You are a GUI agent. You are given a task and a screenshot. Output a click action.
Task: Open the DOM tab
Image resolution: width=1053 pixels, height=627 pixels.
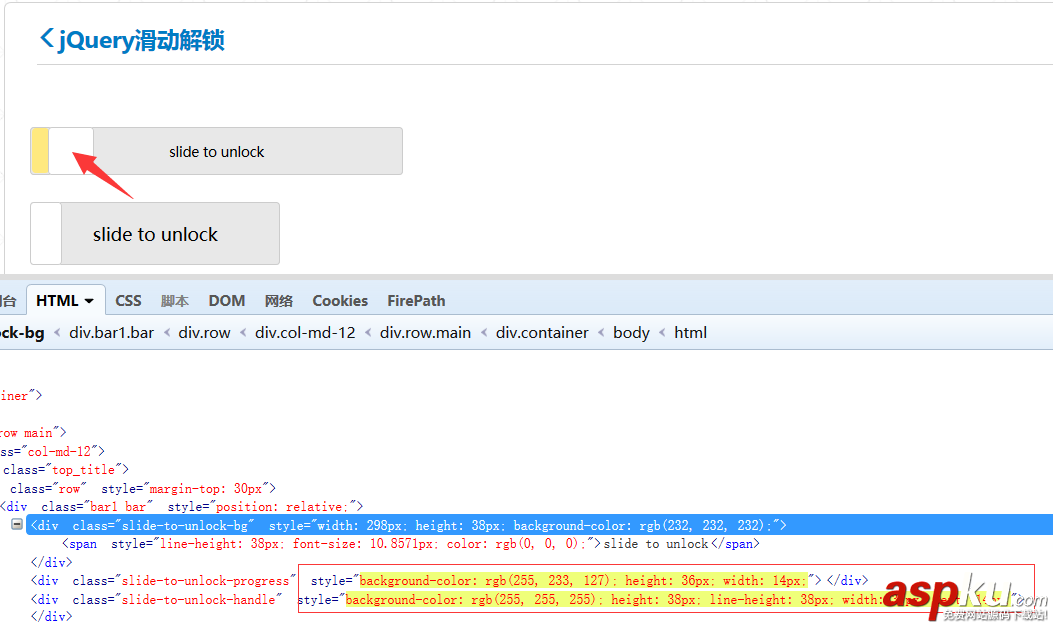226,301
